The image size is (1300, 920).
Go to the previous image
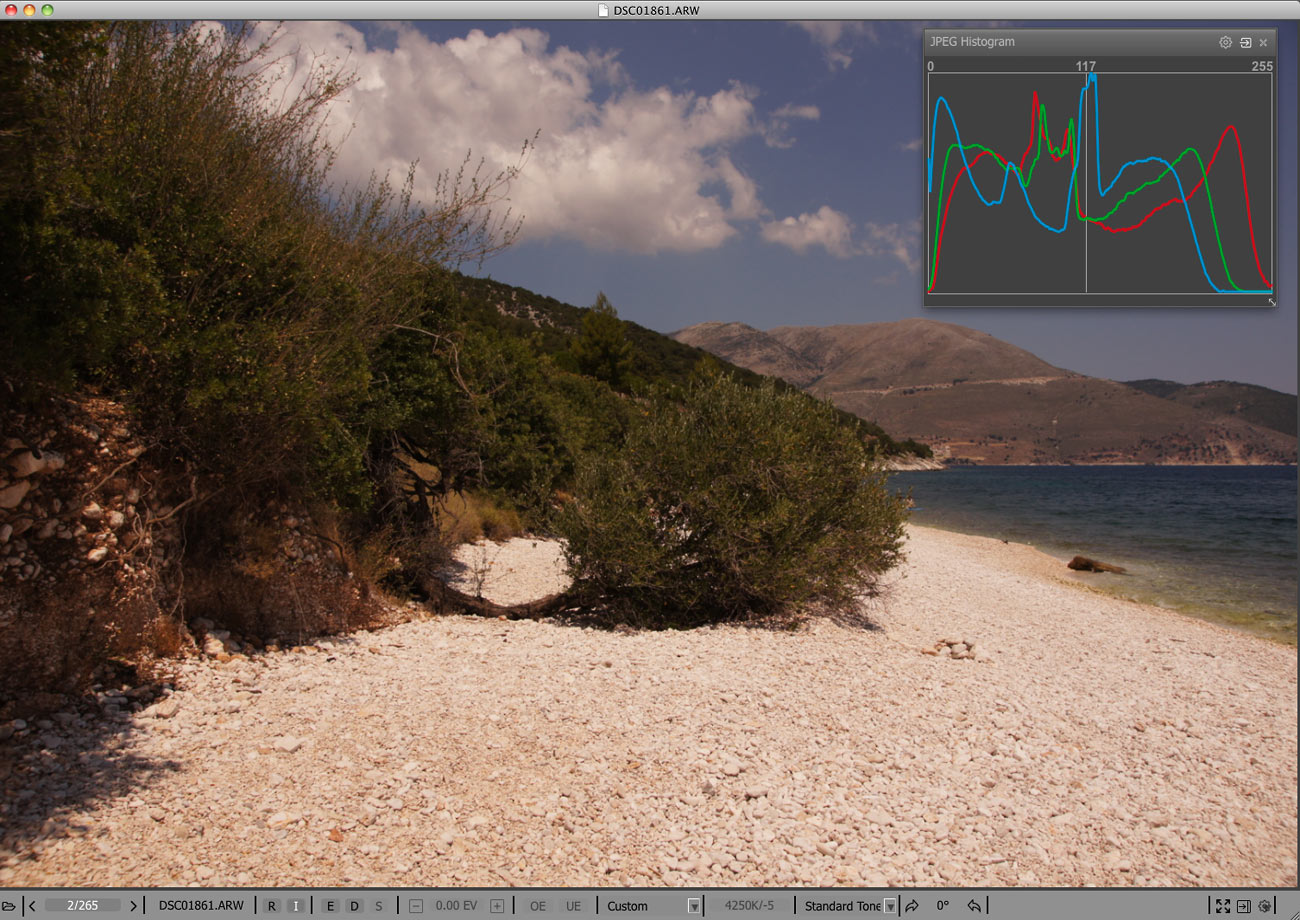tap(32, 906)
